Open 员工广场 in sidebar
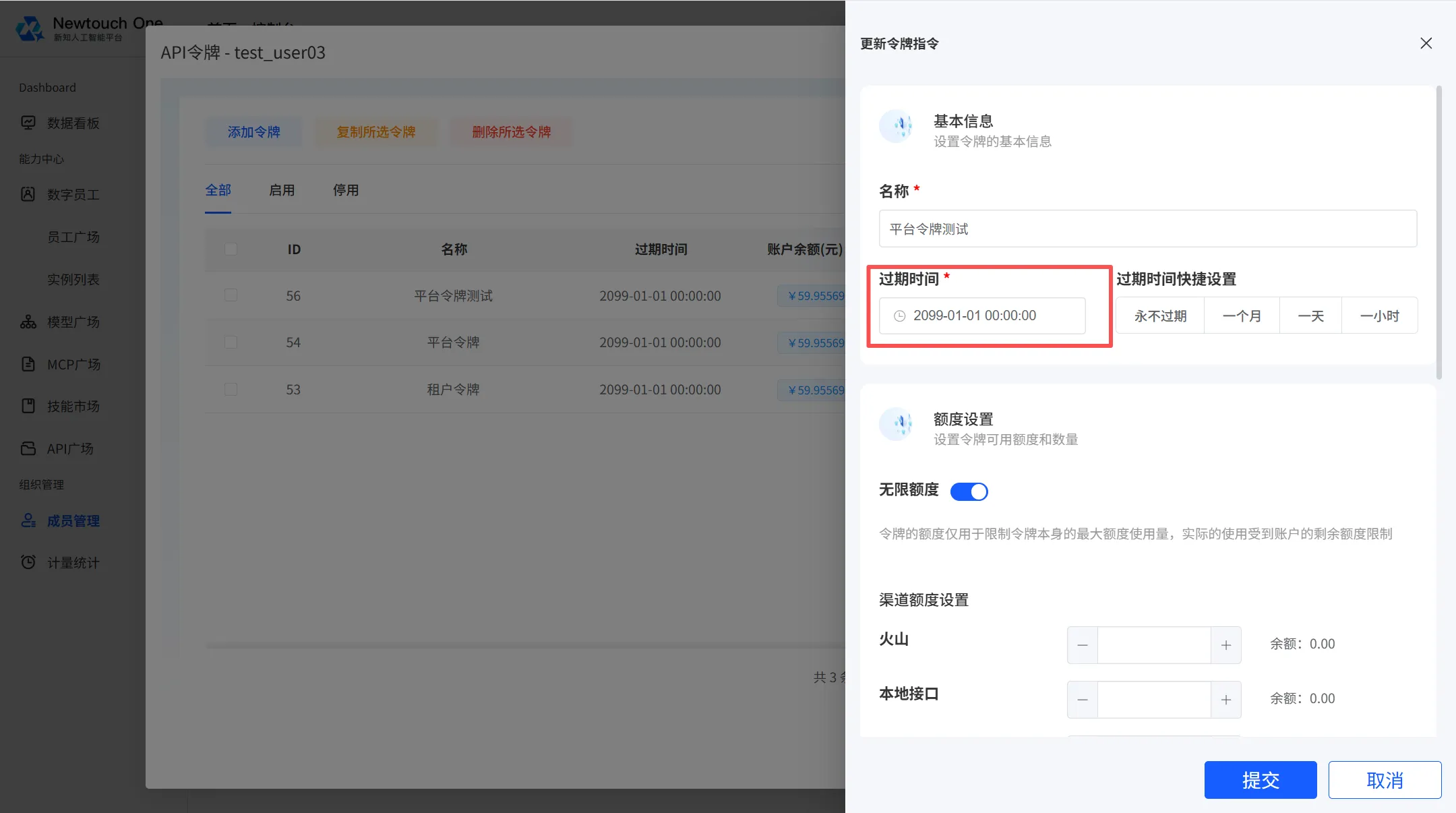 point(73,237)
